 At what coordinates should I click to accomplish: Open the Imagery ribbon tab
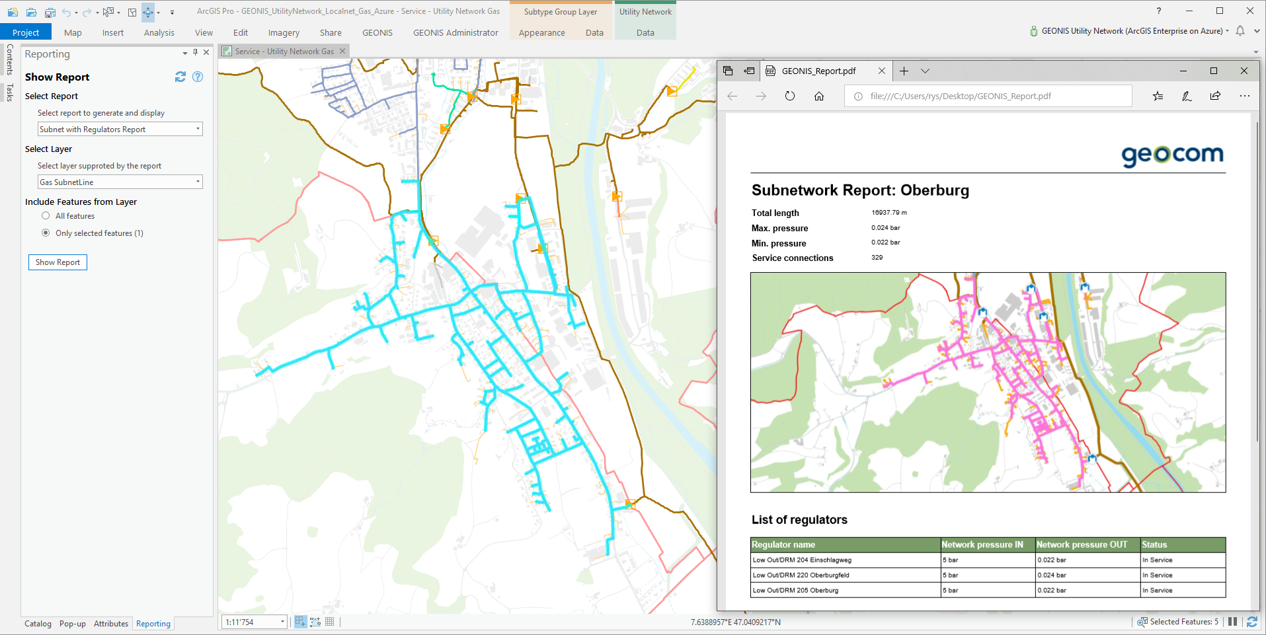(x=284, y=32)
